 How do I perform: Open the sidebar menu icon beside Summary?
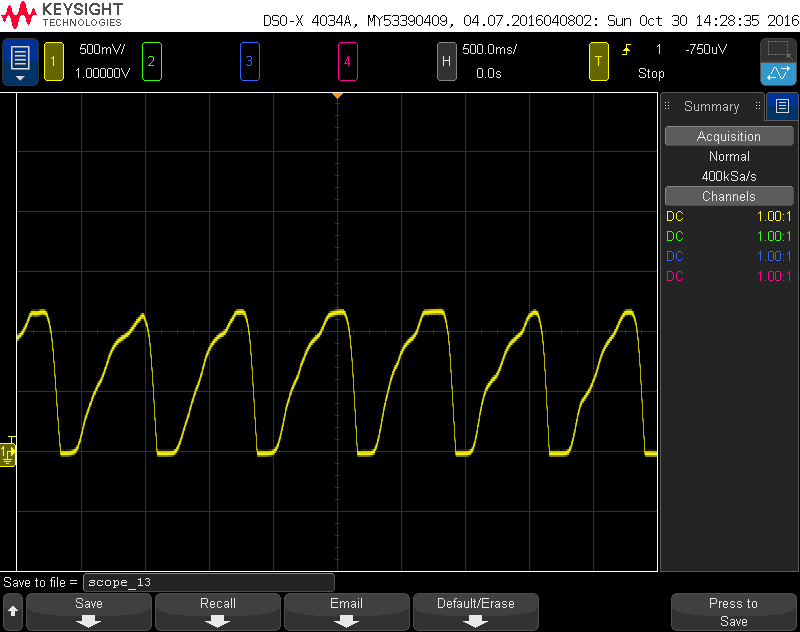click(782, 106)
